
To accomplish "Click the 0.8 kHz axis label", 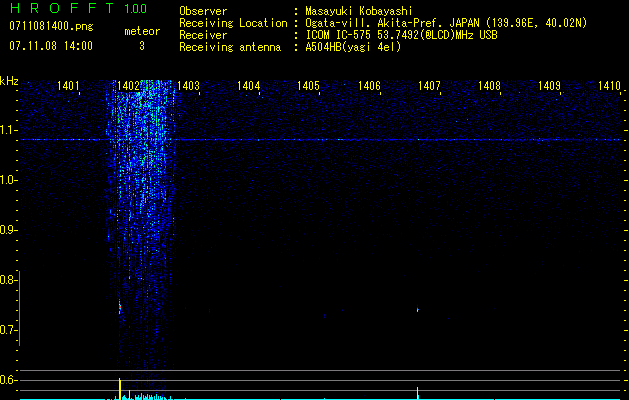I will pos(7,280).
